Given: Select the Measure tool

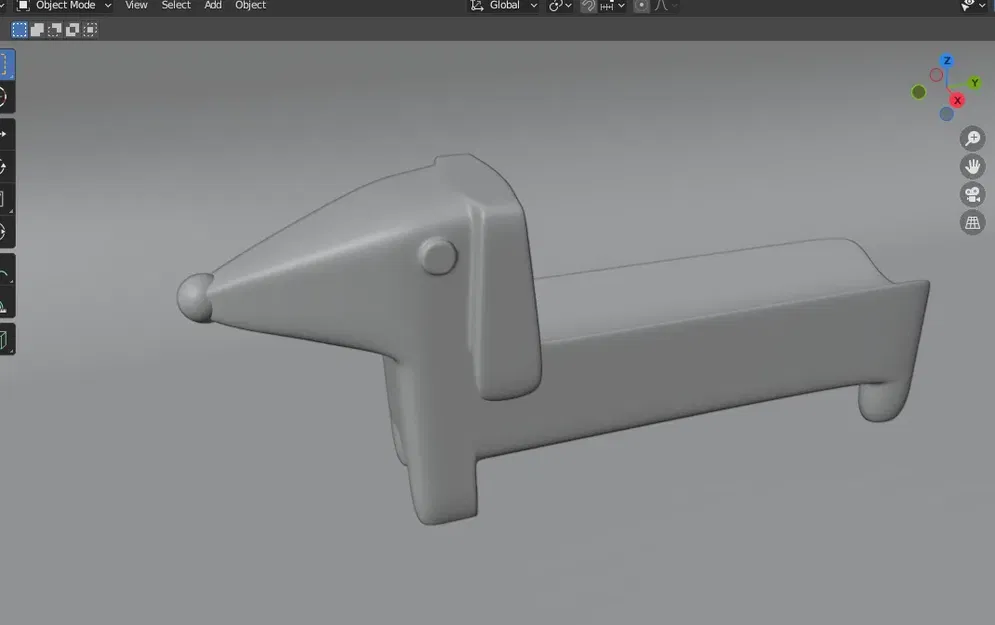Looking at the screenshot, I should 6,302.
